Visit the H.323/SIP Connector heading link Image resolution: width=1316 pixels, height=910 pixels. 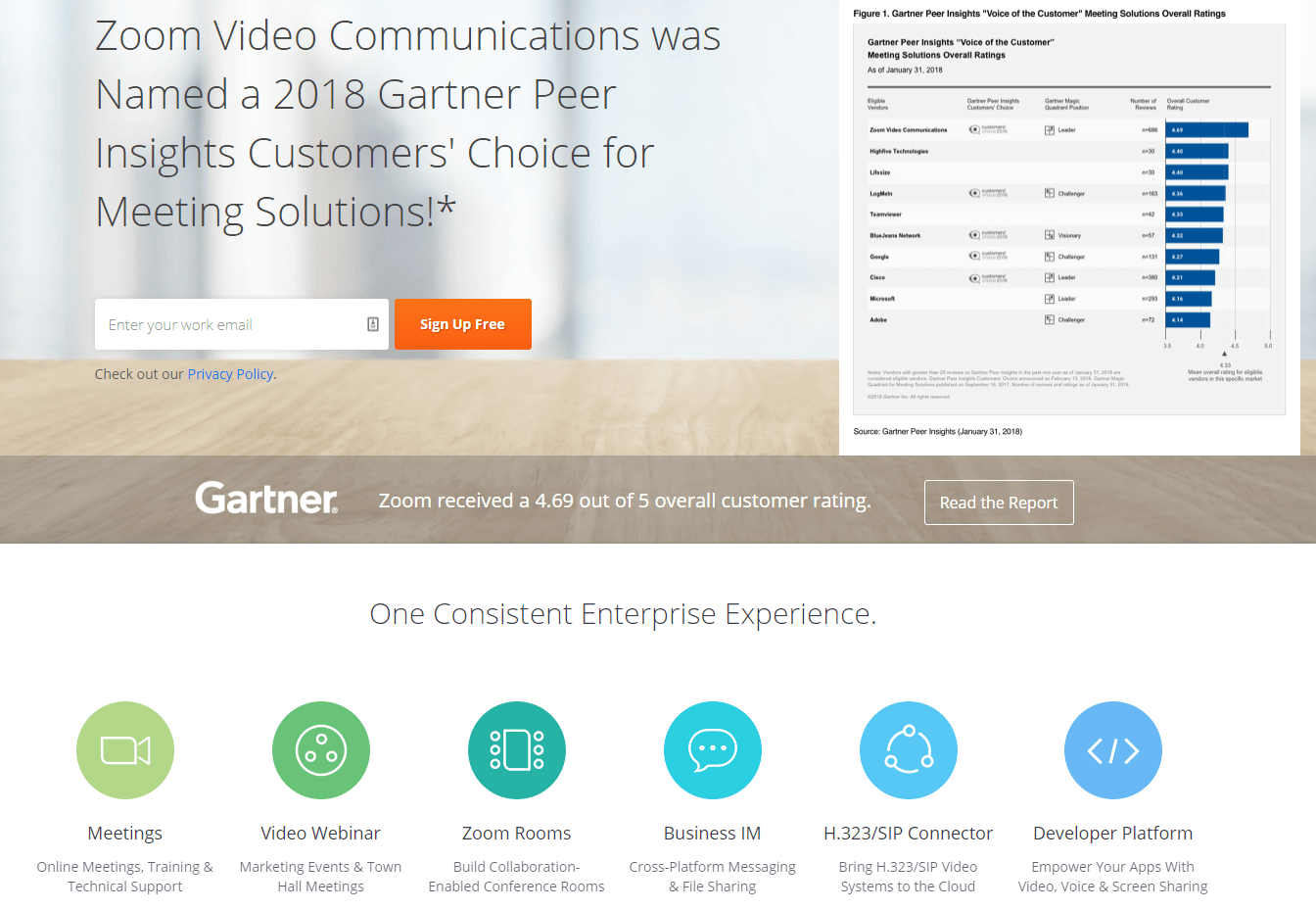pos(909,834)
